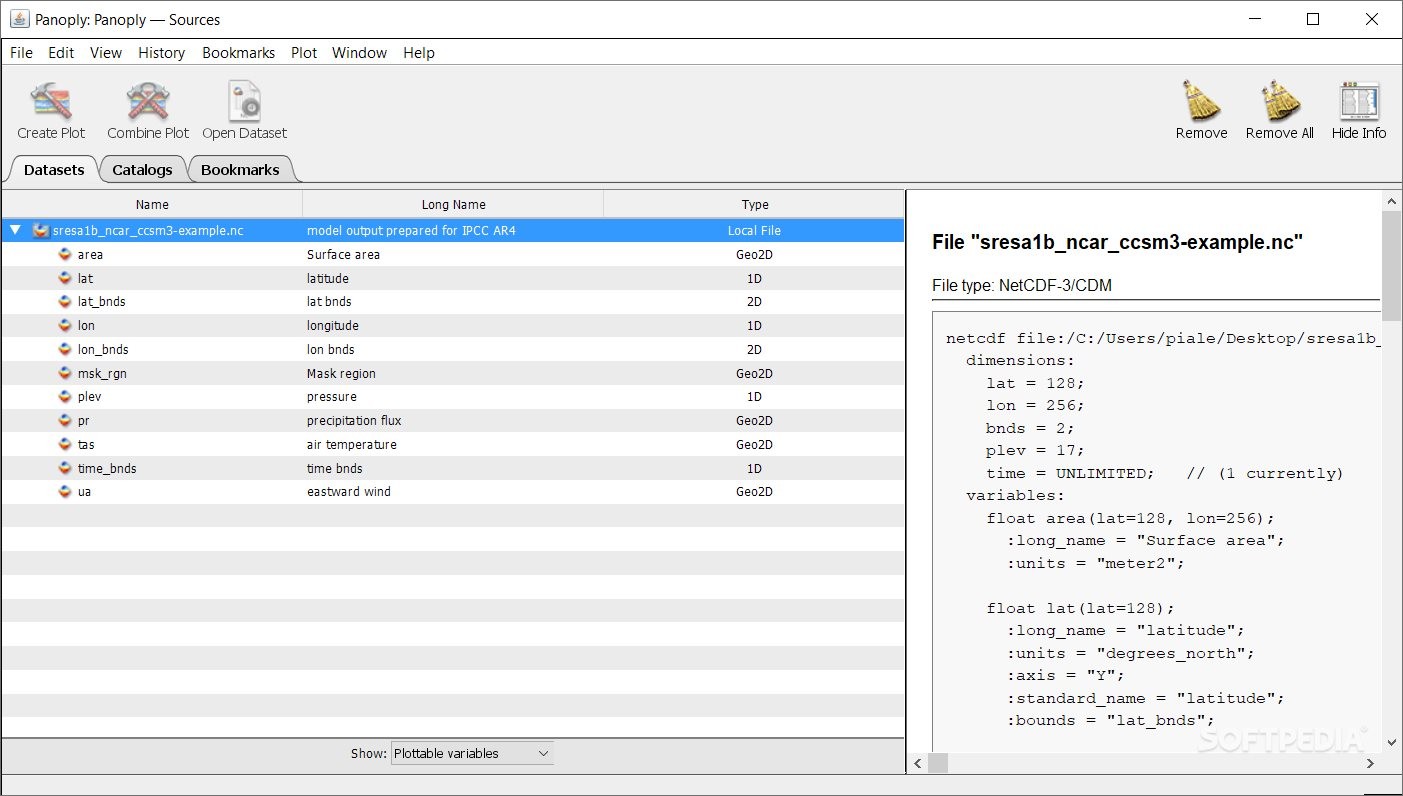
Task: Click the variable icon next to msk_rgn
Action: tap(66, 374)
